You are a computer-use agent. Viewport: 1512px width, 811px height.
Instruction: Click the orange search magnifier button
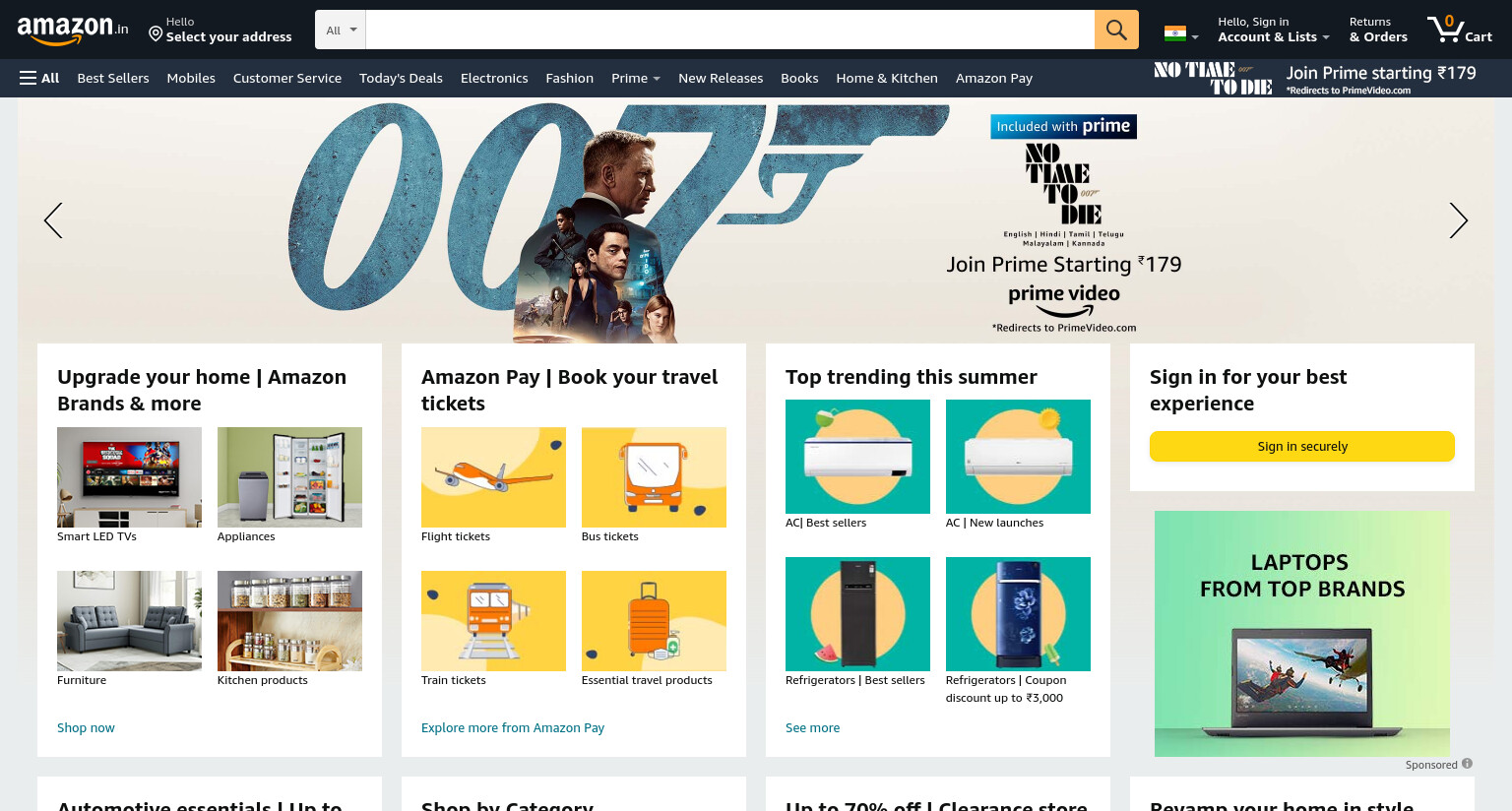pos(1116,30)
